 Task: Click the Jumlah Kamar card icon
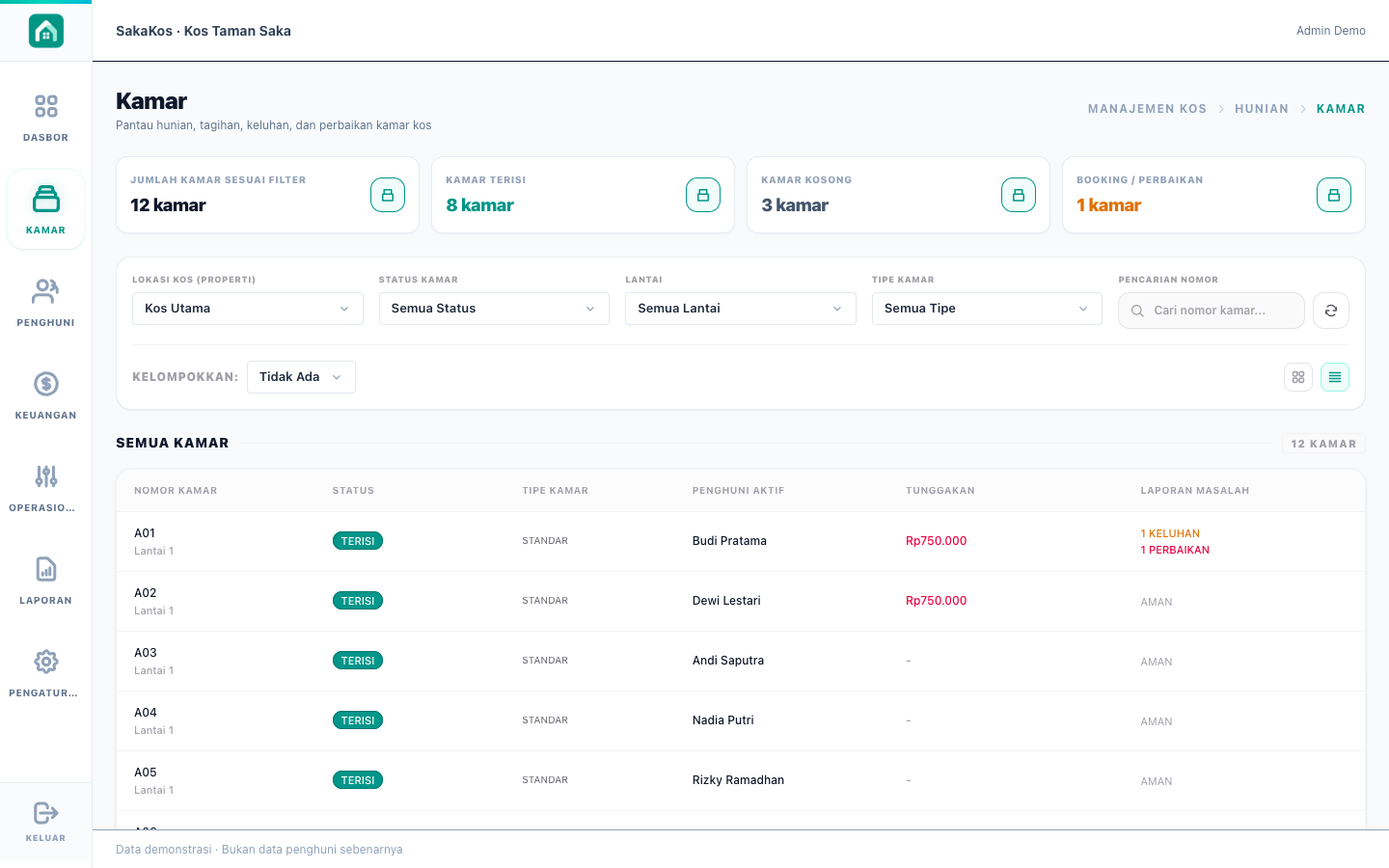point(388,195)
